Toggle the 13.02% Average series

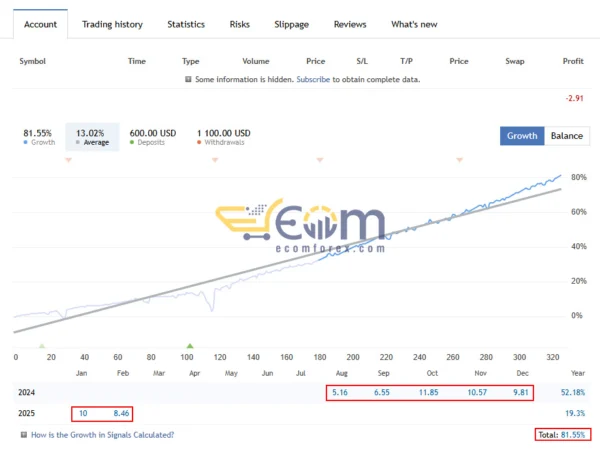pyautogui.click(x=92, y=137)
